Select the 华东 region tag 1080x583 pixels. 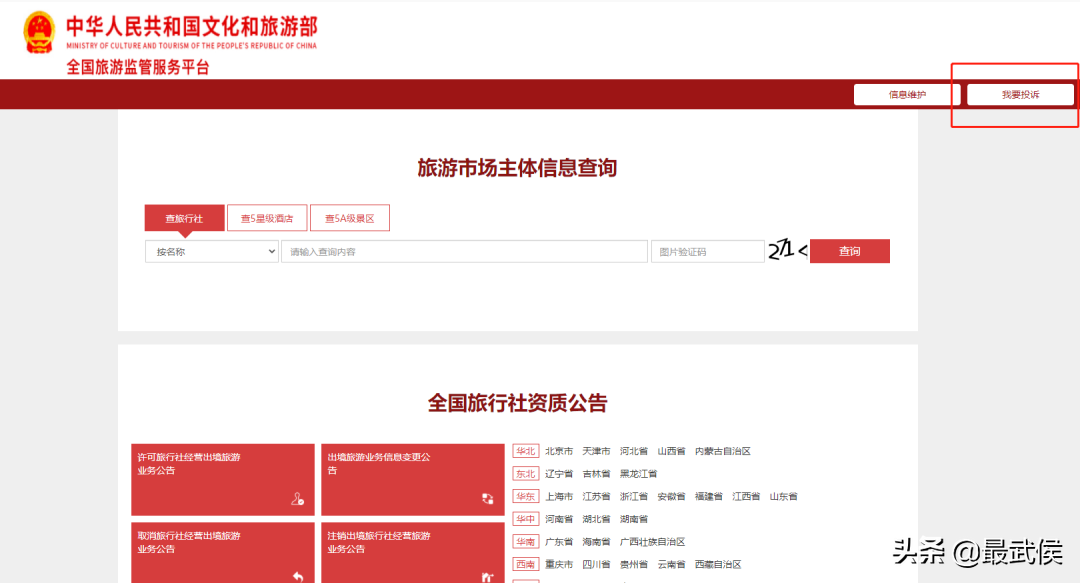(526, 496)
